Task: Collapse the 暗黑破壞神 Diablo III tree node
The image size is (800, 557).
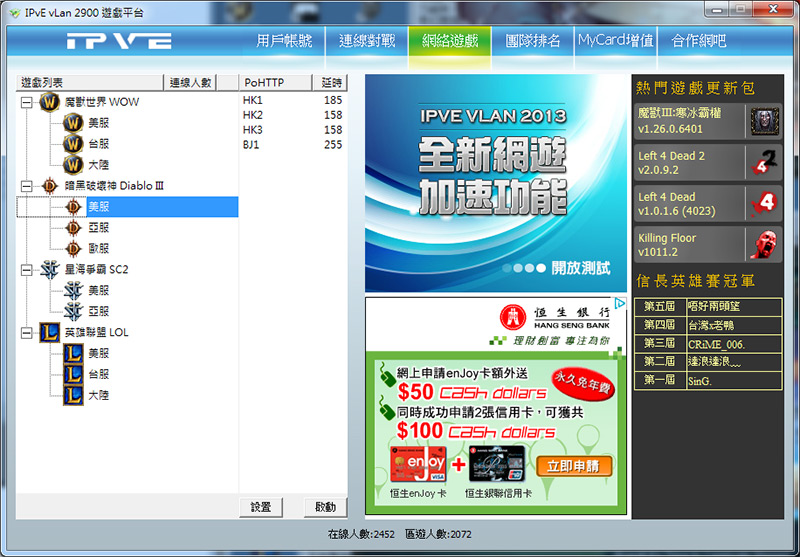Action: click(25, 186)
